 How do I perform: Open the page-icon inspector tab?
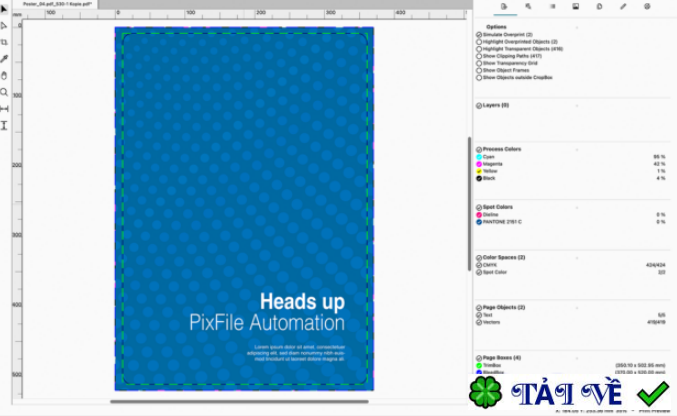(x=599, y=6)
